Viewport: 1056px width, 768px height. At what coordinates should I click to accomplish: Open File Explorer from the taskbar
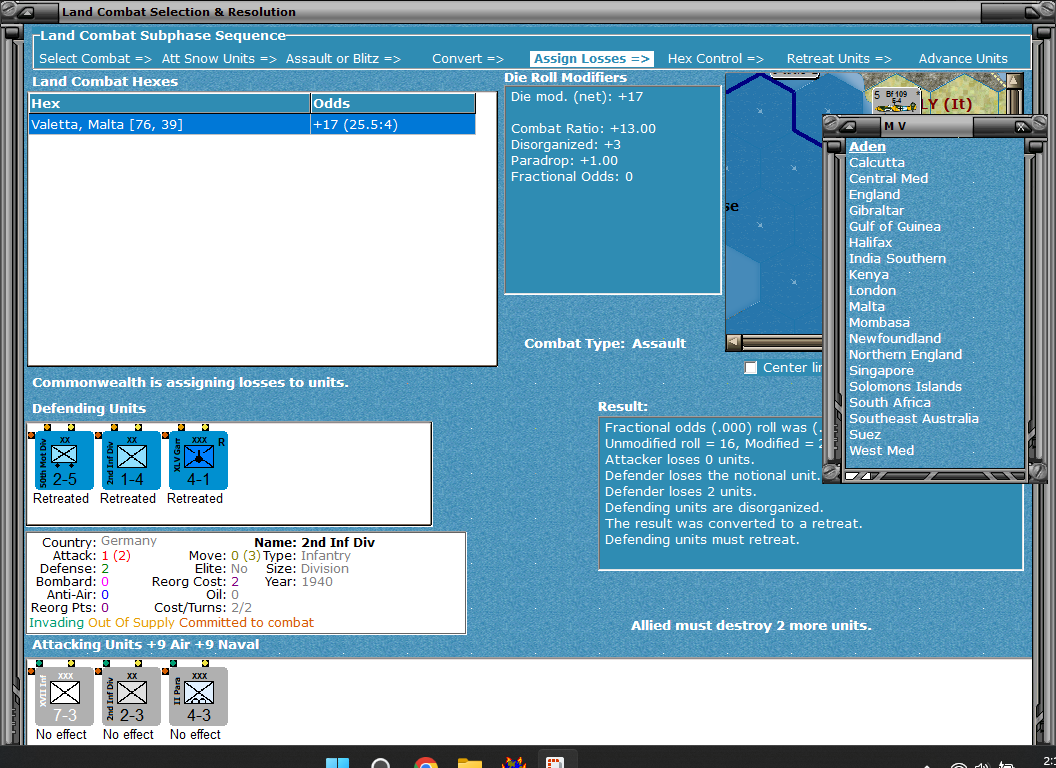click(469, 763)
